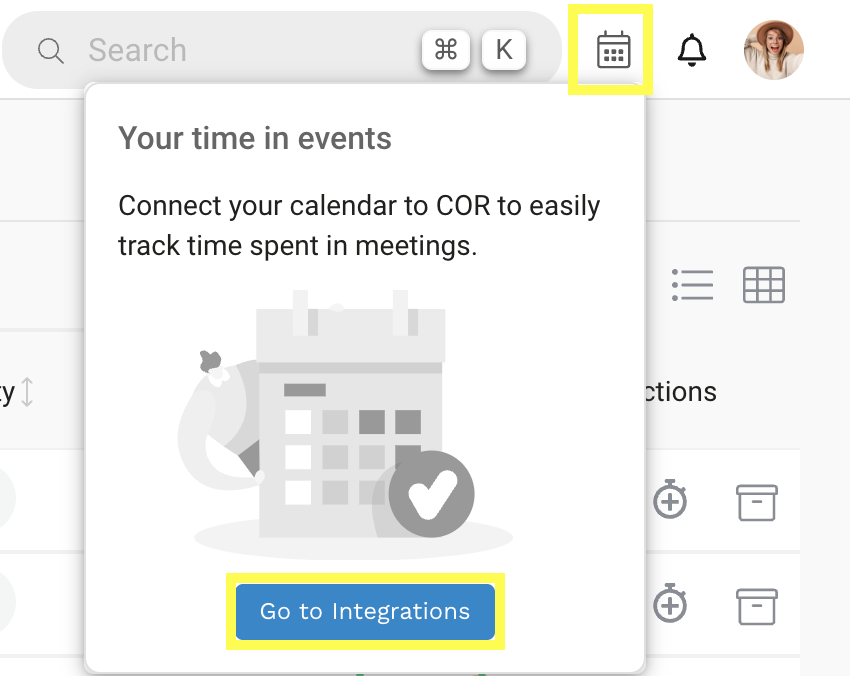Screen dimensions: 850x676
Task: Click Go to Integrations button
Action: [365, 611]
